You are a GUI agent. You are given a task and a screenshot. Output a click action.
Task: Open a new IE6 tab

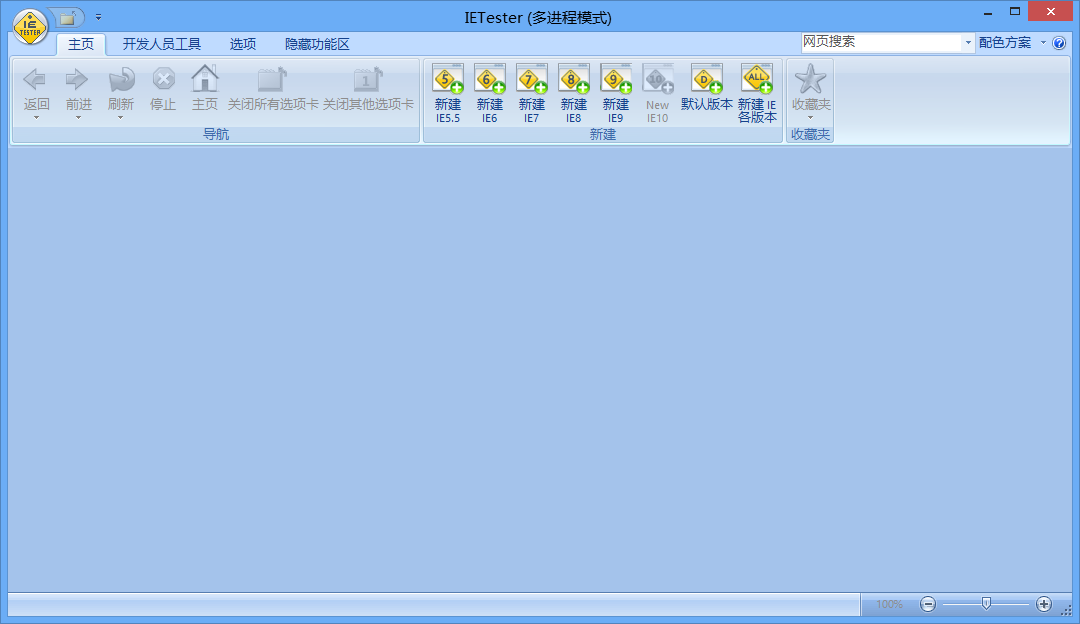point(489,80)
